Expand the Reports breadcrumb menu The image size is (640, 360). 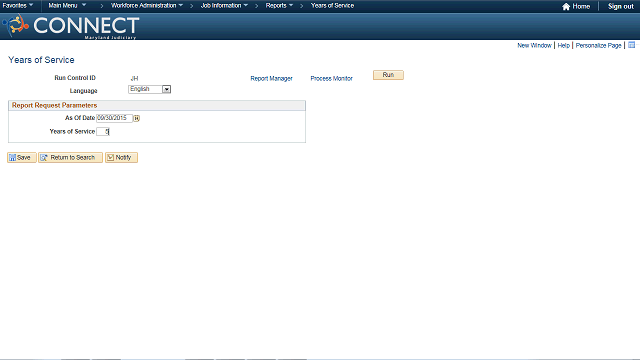click(279, 6)
